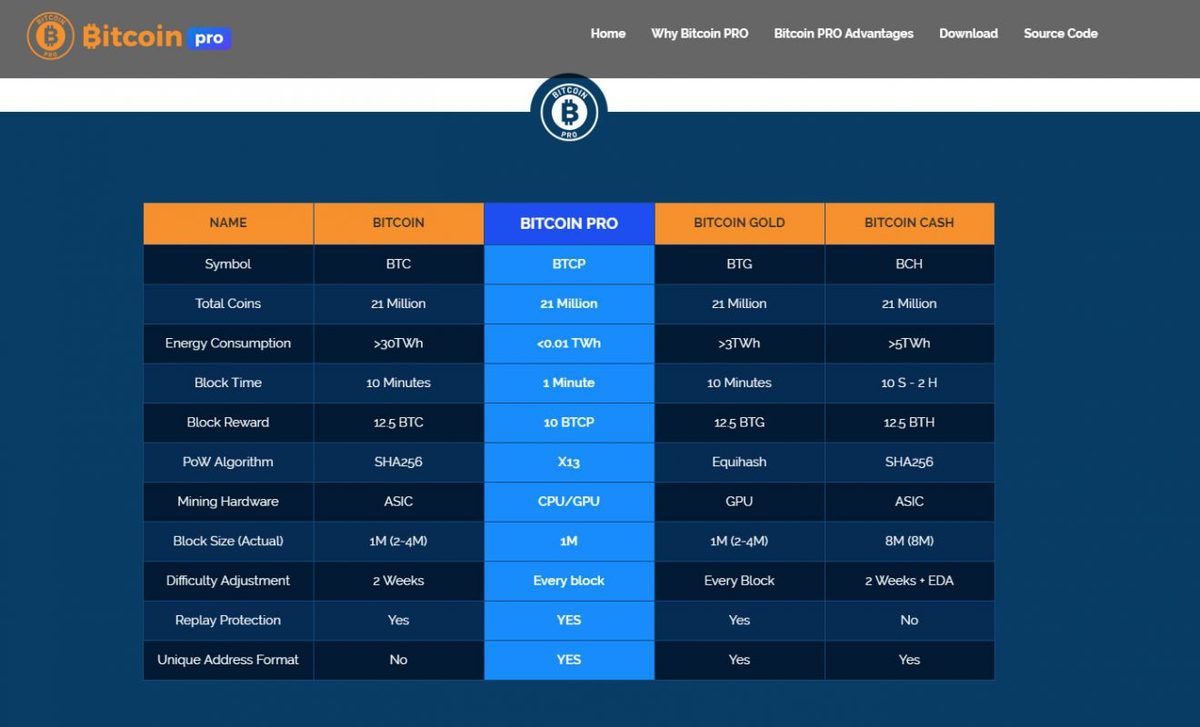Click the BTG symbol cell
Screen dimensions: 1200x727
(740, 264)
